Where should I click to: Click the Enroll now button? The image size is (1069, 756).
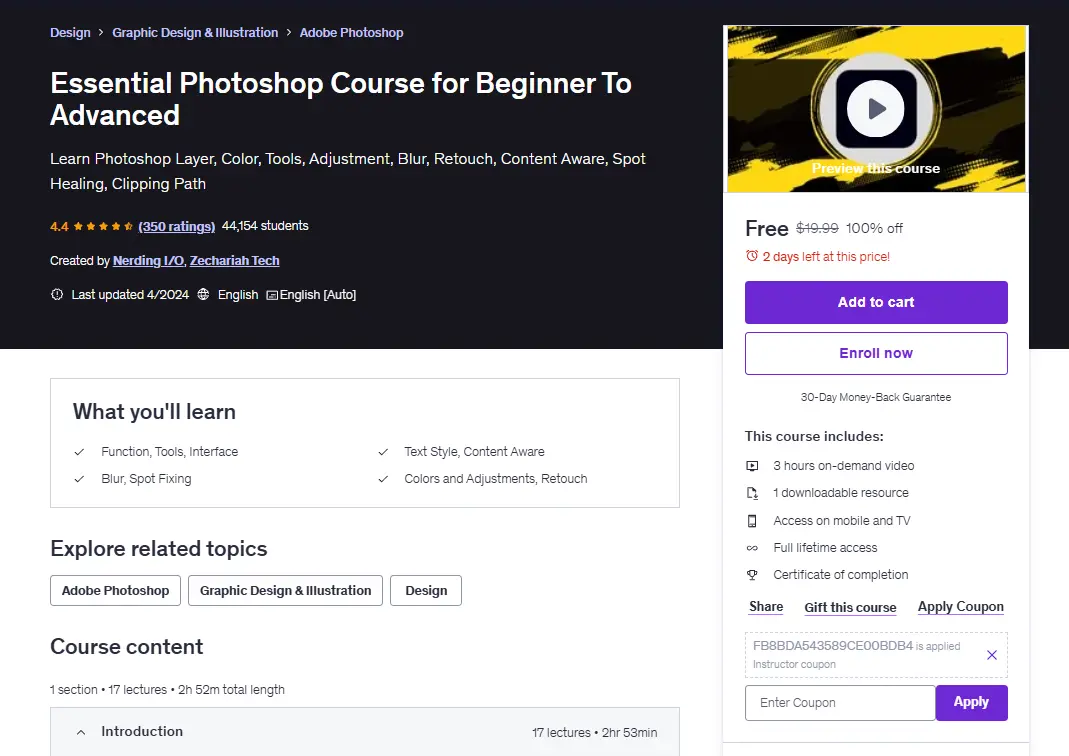pos(876,353)
